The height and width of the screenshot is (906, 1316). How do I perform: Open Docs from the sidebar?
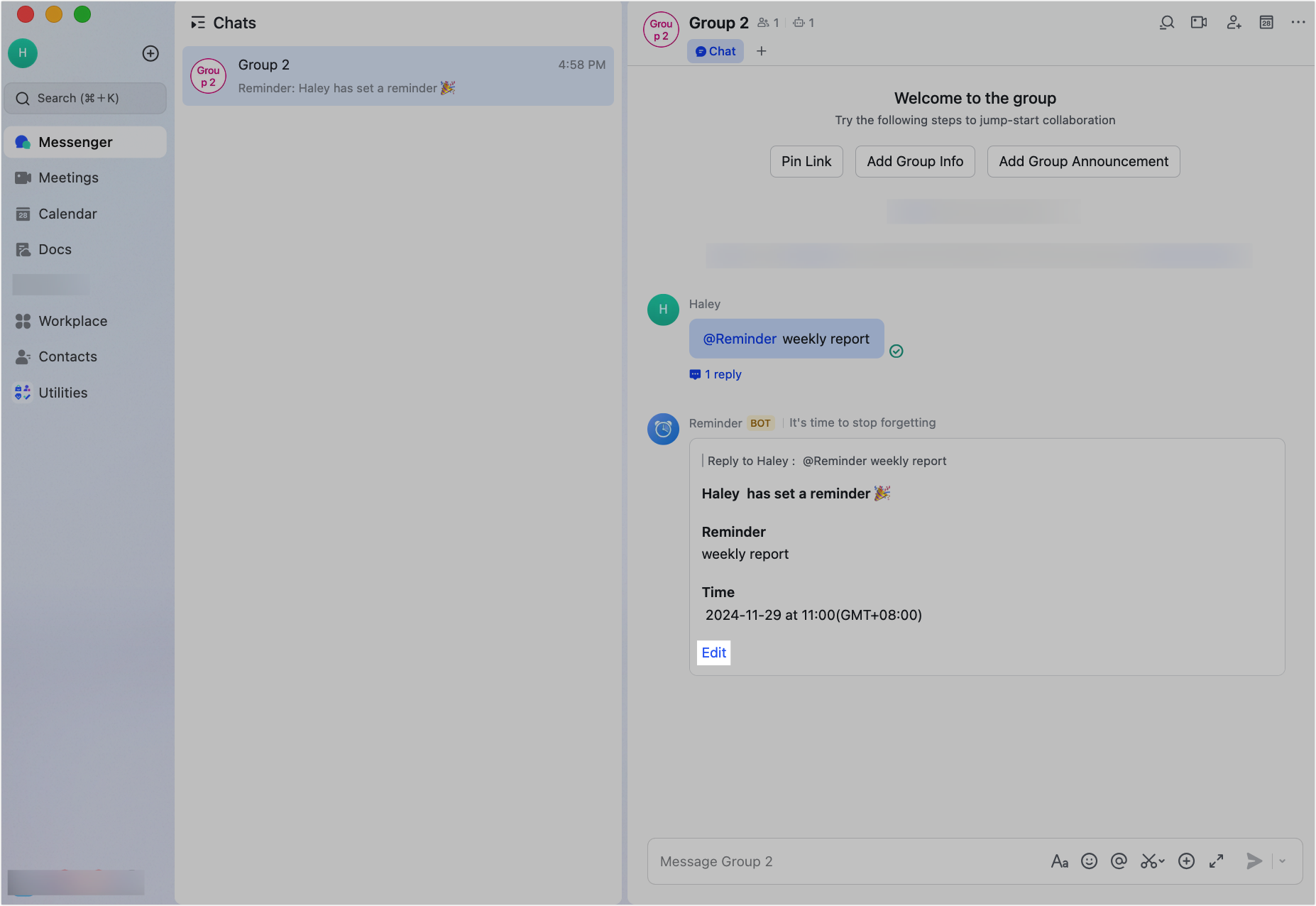[55, 249]
